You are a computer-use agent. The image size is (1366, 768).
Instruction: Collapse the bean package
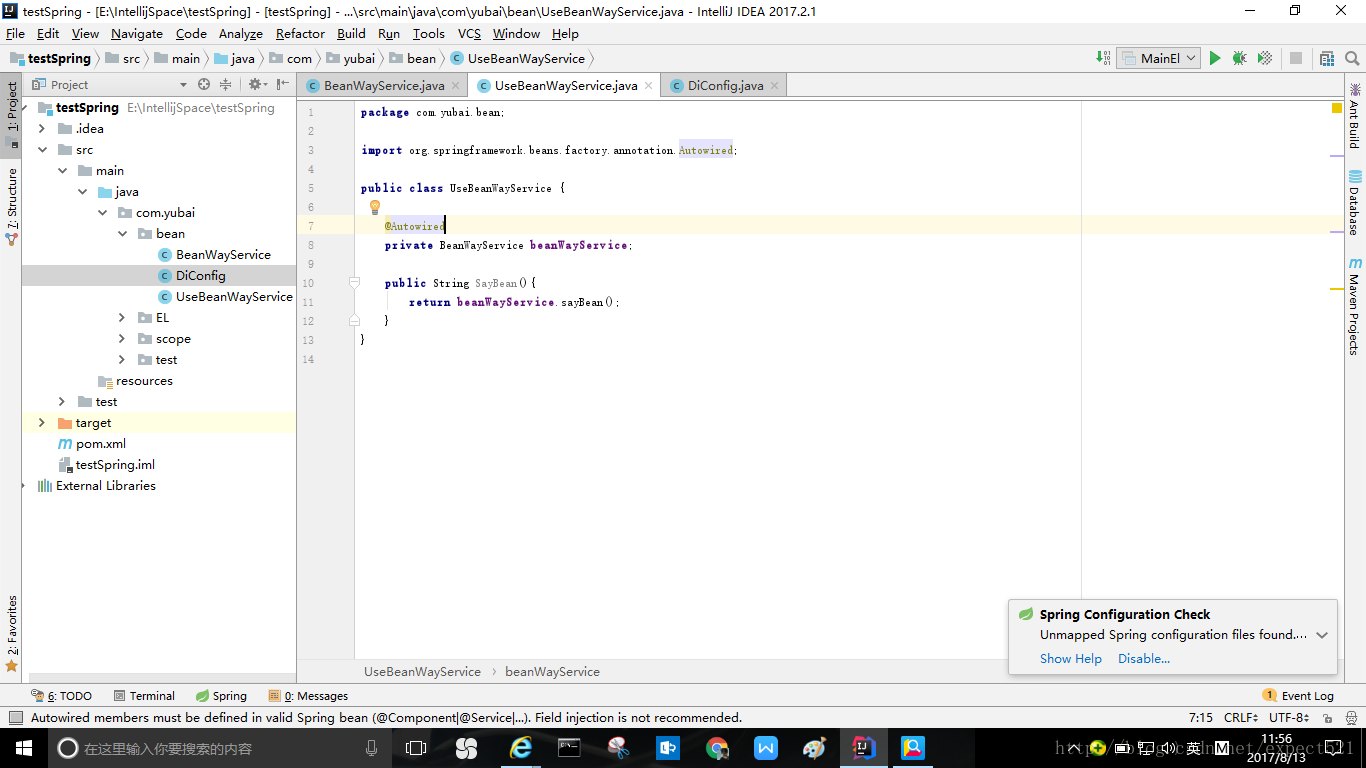tap(122, 233)
